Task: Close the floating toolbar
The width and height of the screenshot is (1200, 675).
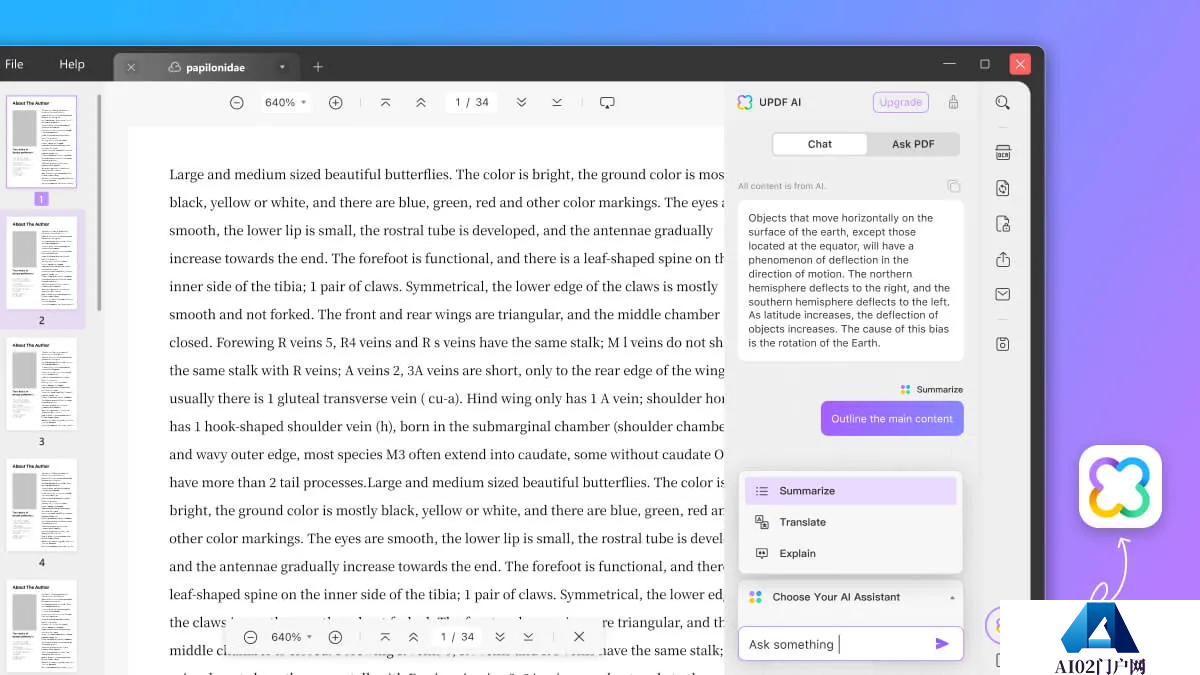Action: (579, 637)
